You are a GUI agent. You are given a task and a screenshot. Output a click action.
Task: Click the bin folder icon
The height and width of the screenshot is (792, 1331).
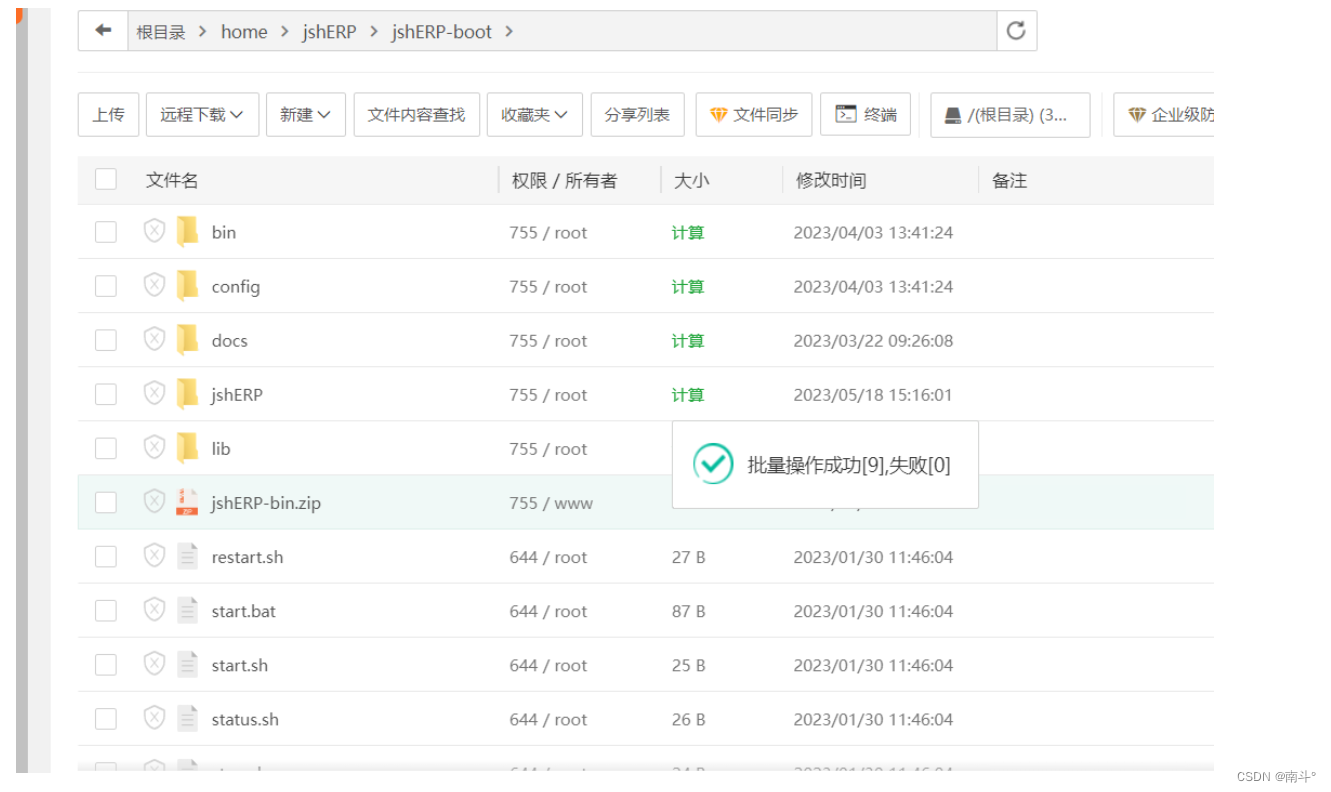click(x=187, y=232)
